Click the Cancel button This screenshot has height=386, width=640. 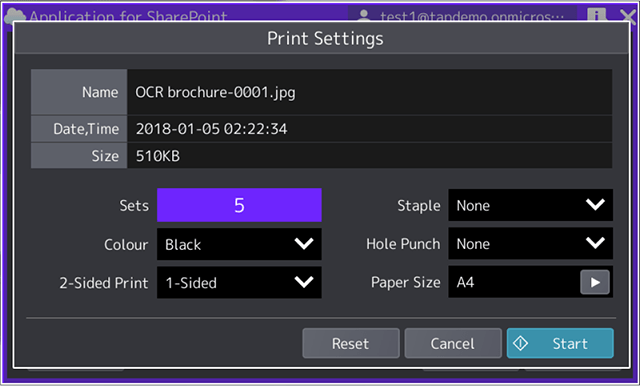pyautogui.click(x=453, y=343)
